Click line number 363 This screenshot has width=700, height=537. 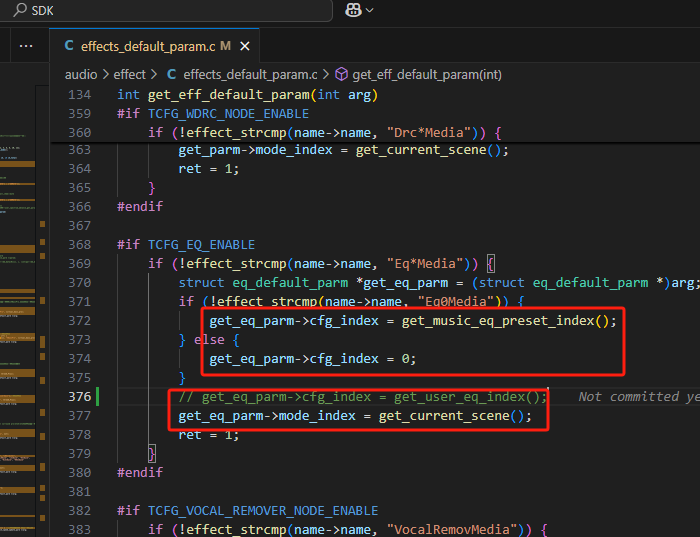[x=79, y=150]
